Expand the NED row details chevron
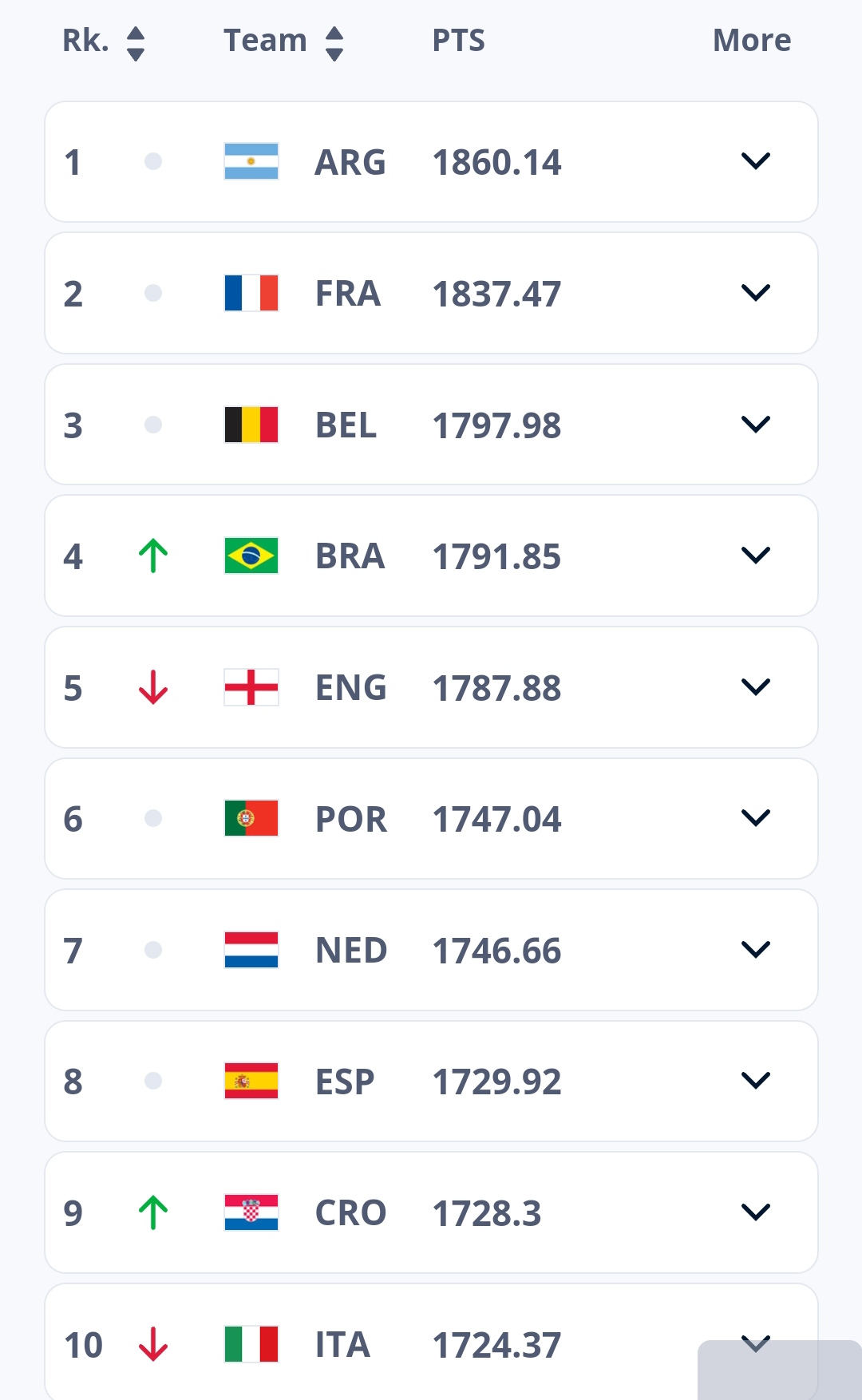 click(x=755, y=949)
